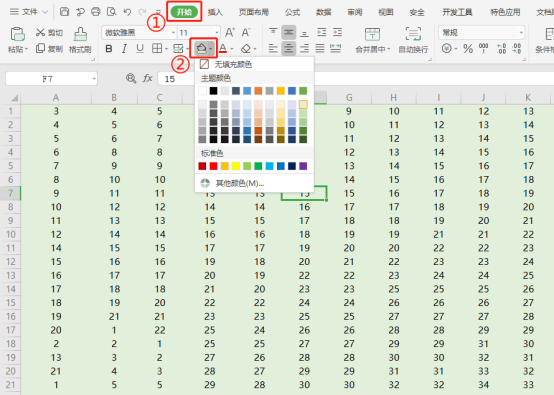Viewport: 554px width, 395px height.
Task: Pick the yellow standard color swatch
Action: tap(236, 166)
